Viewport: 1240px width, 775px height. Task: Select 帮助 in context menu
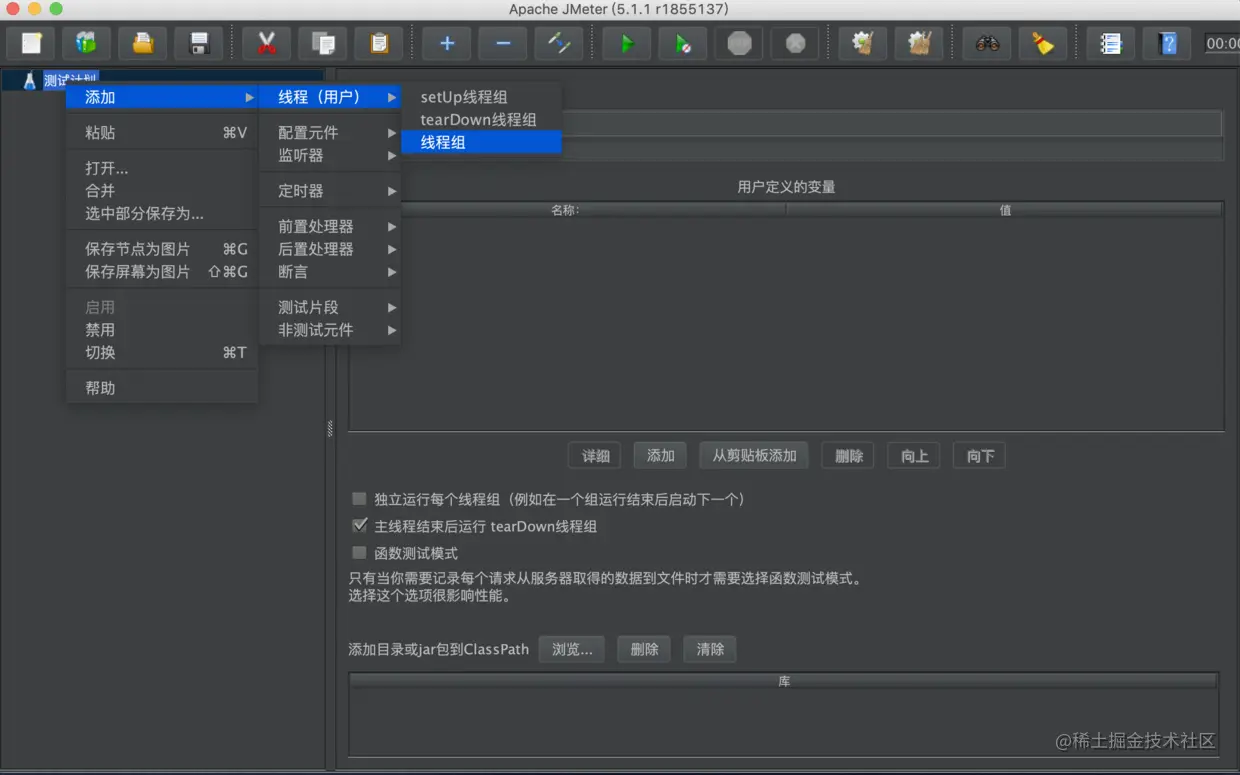coord(162,388)
